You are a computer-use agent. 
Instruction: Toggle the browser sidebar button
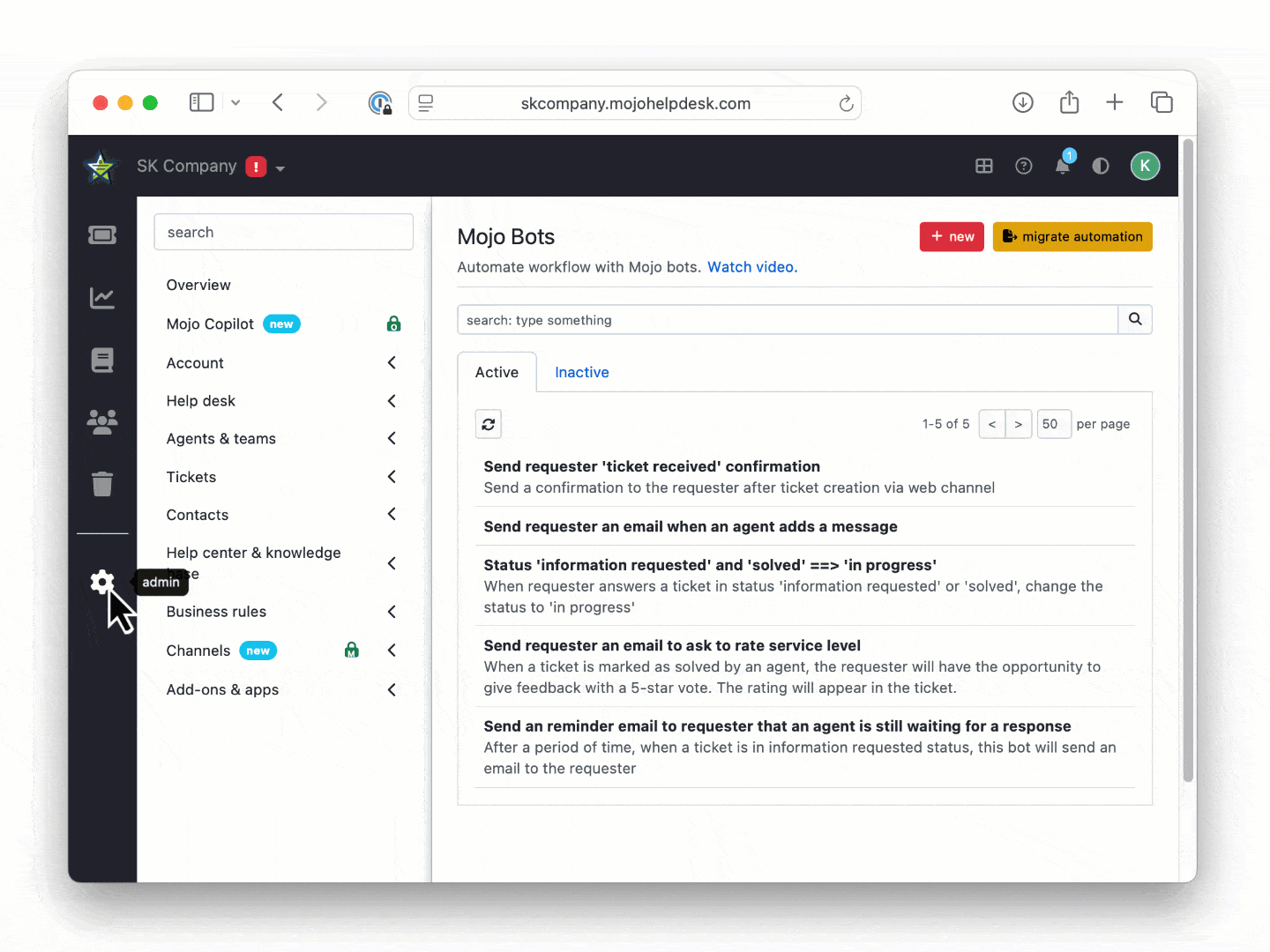202,103
